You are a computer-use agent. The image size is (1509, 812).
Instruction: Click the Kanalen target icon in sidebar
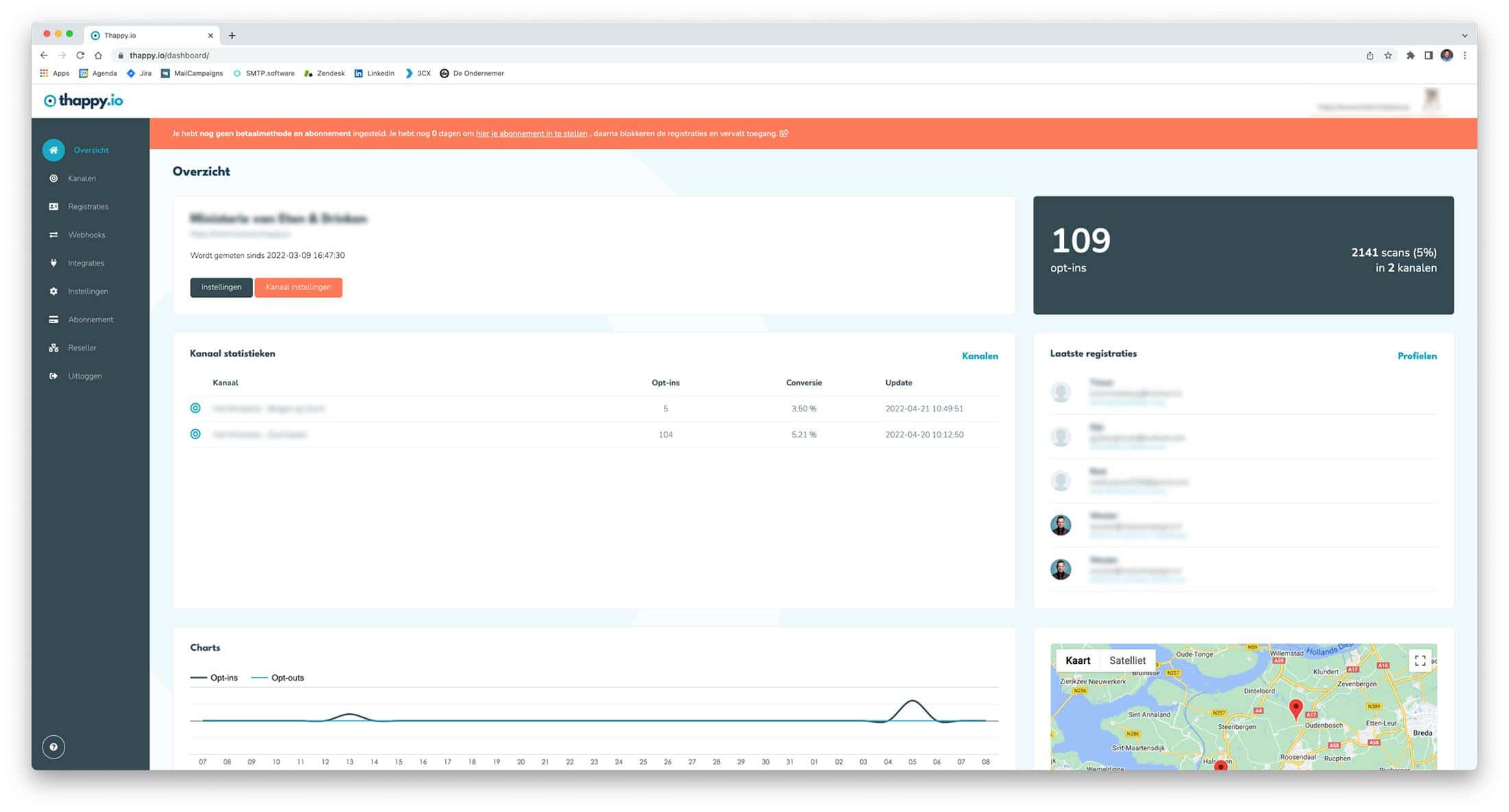54,178
